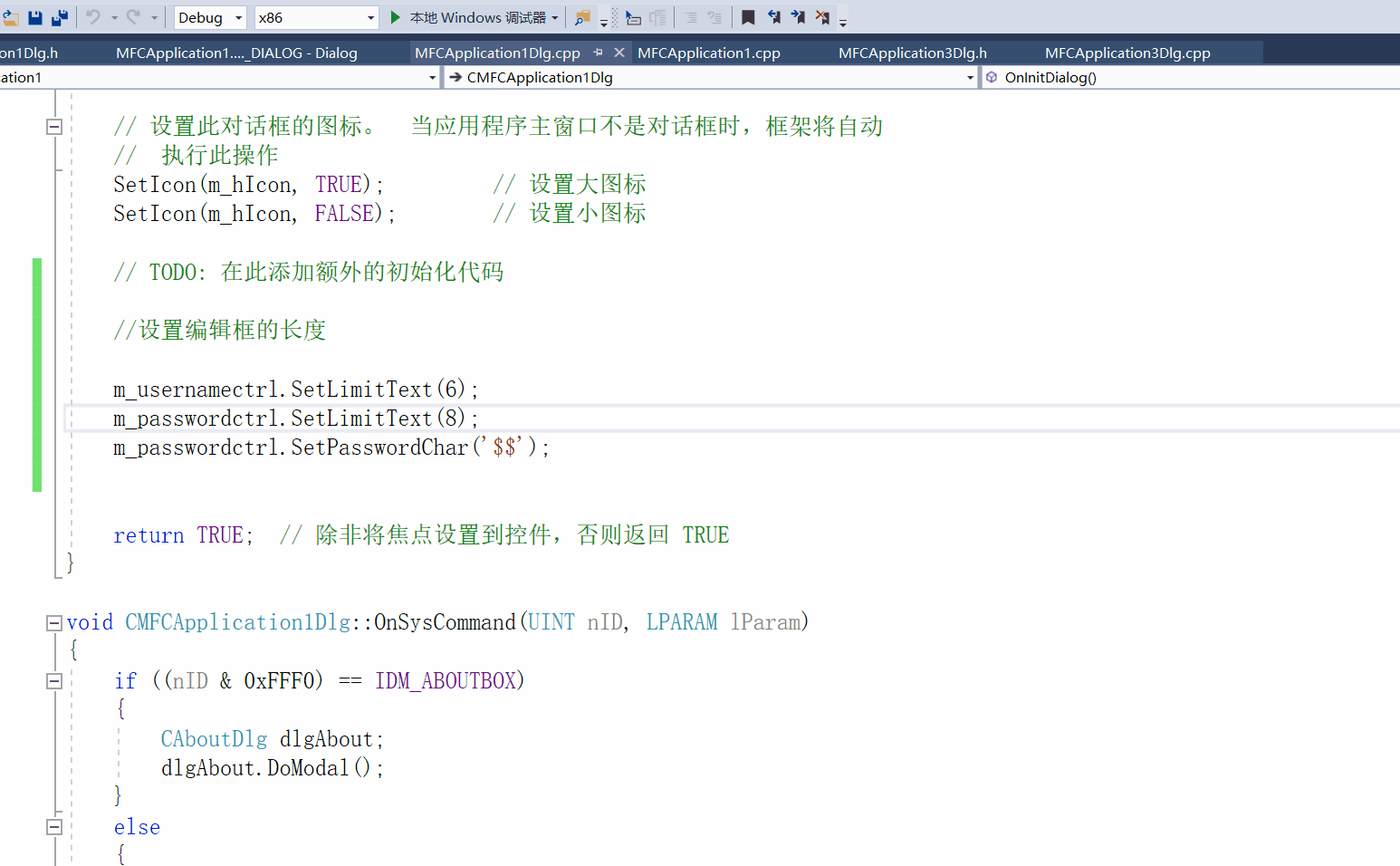Click the Find in Files icon
1400x866 pixels.
pyautogui.click(x=581, y=16)
